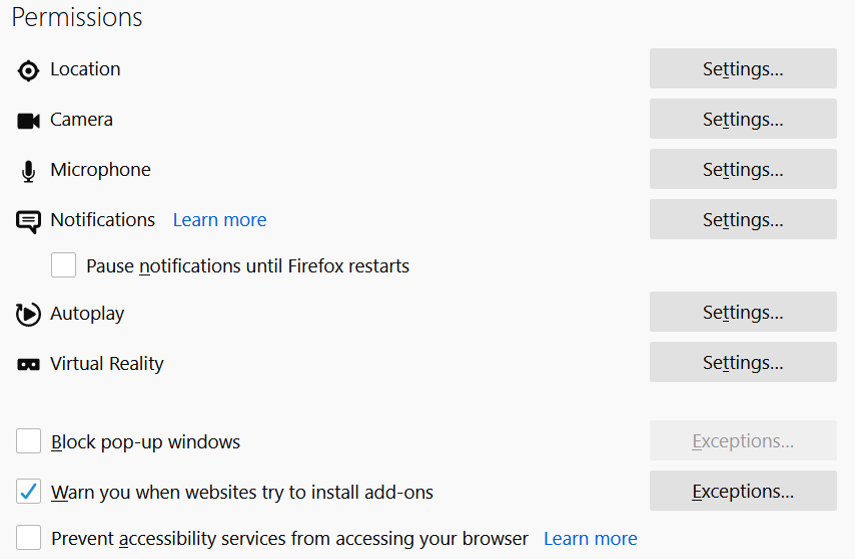Screen dimensions: 855x559
Task: Check Prevent accessibility services checkbox
Action: point(28,538)
